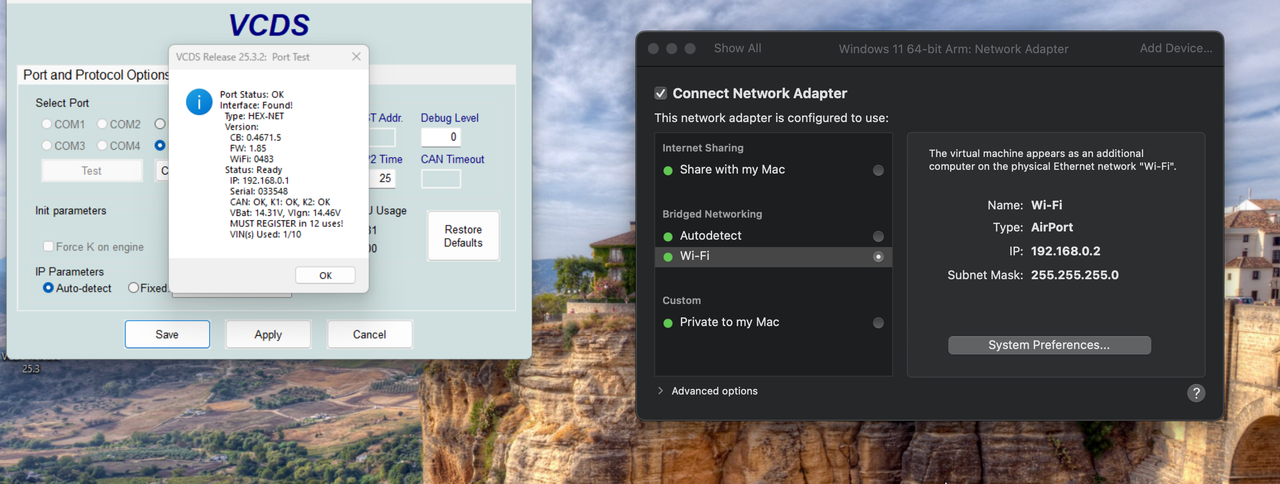Click the VCDS title logo text
Viewport: 1280px width, 484px height.
click(268, 25)
